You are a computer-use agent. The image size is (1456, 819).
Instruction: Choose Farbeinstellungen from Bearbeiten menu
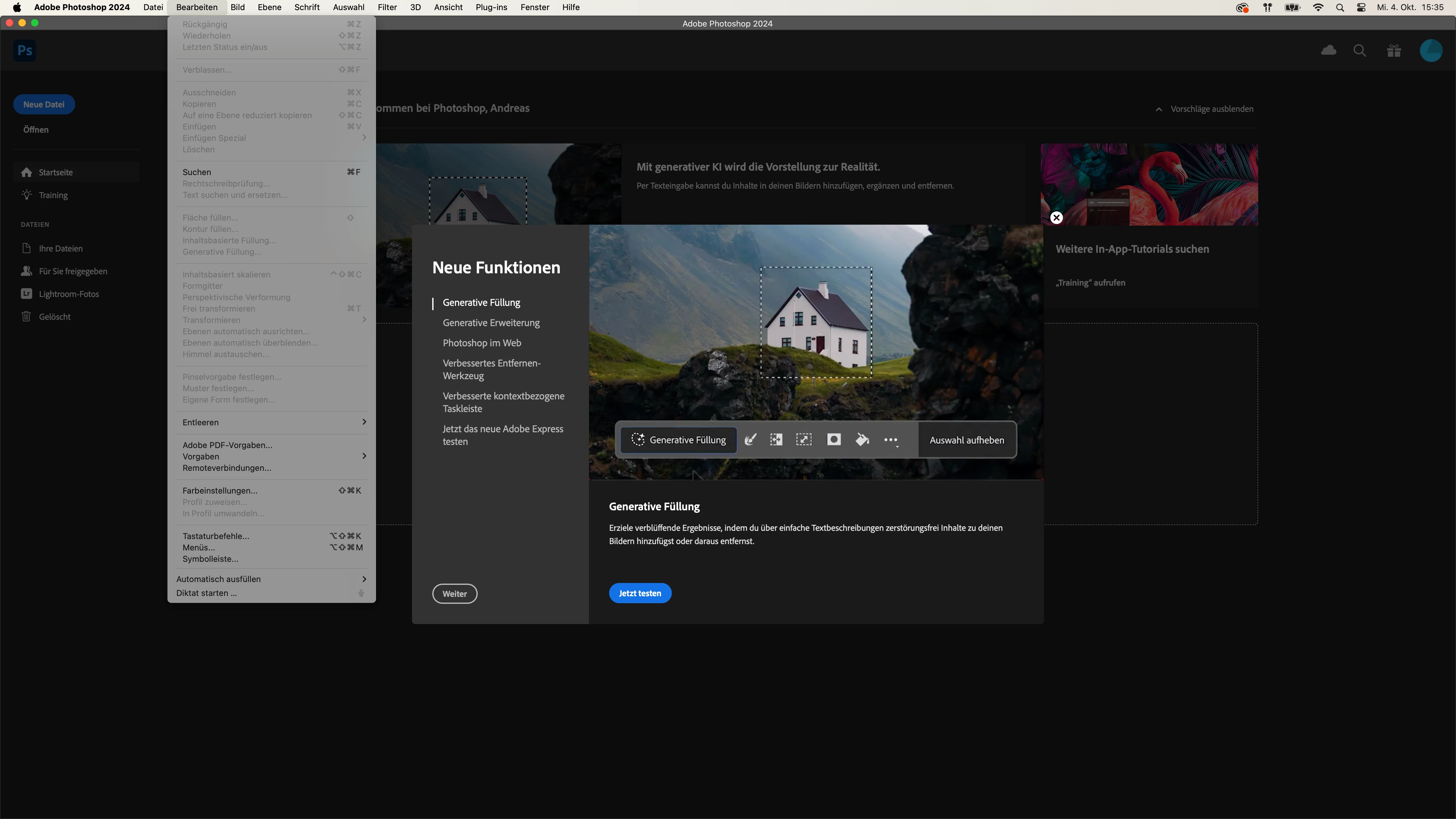pos(220,491)
